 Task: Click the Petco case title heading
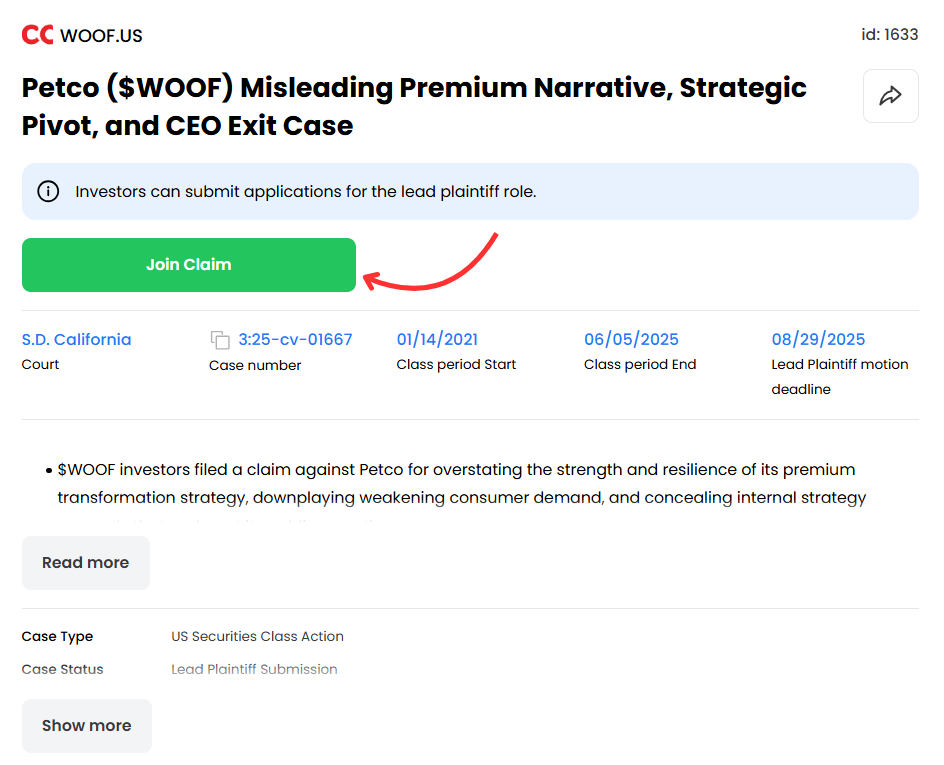(x=414, y=107)
